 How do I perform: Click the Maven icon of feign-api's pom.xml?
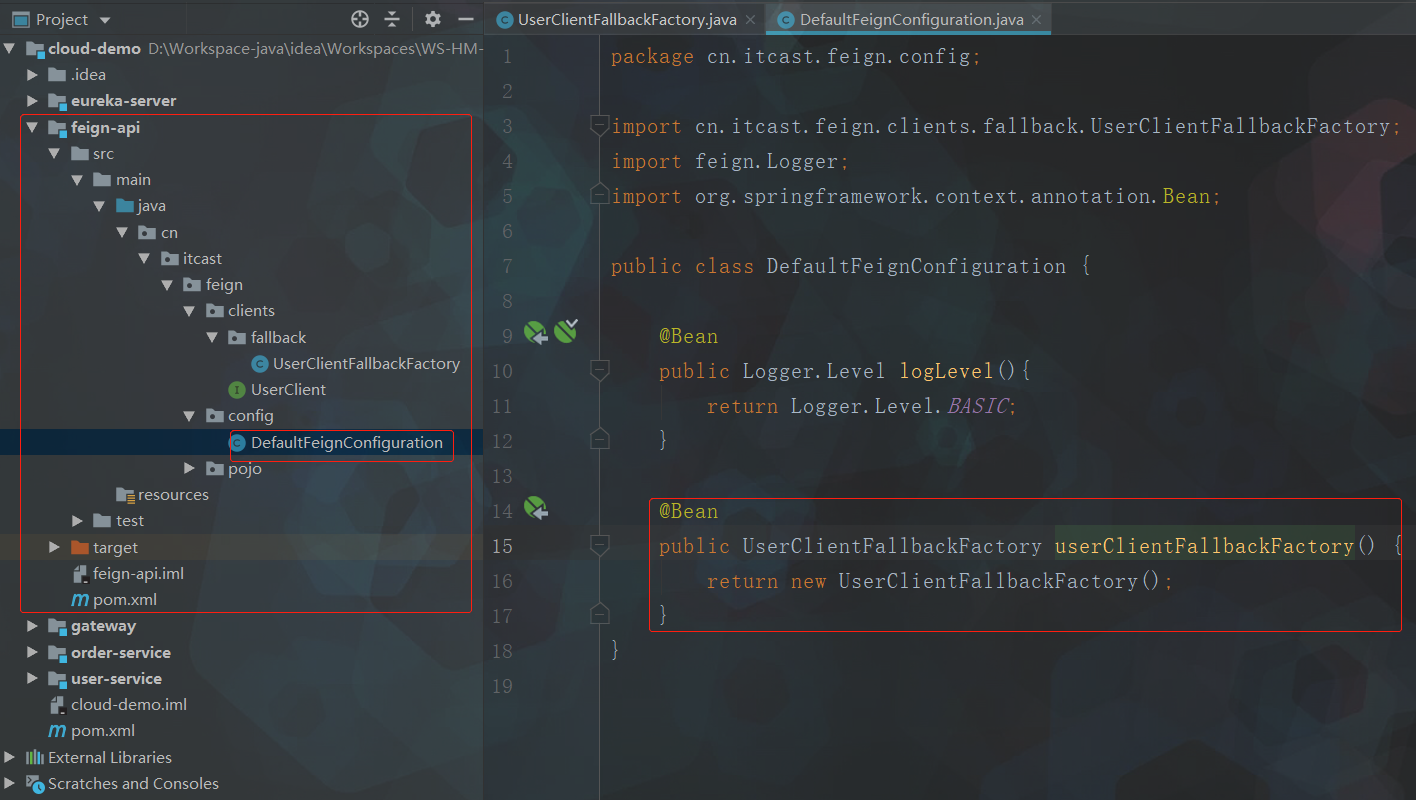tap(80, 600)
